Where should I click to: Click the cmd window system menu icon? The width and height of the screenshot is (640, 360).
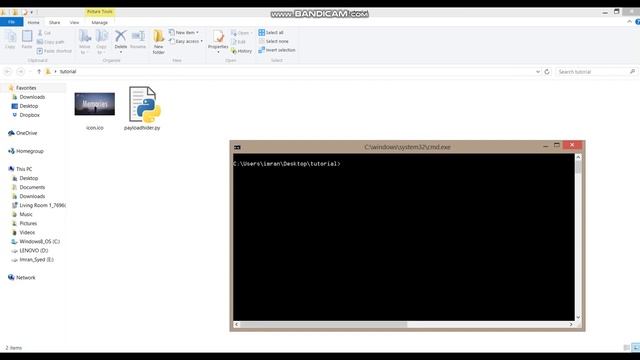tap(237, 147)
